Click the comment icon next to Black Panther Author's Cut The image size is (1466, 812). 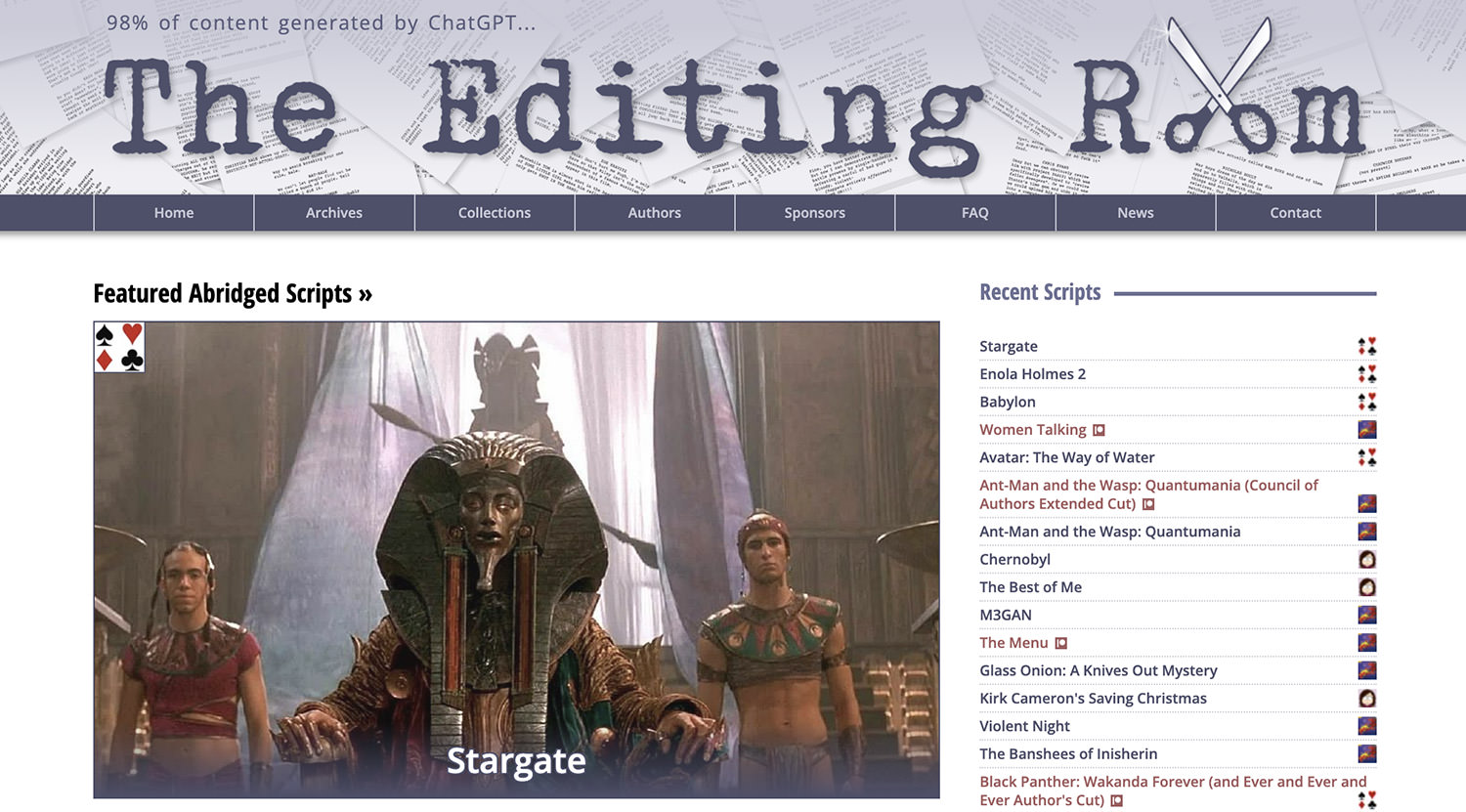(1117, 801)
